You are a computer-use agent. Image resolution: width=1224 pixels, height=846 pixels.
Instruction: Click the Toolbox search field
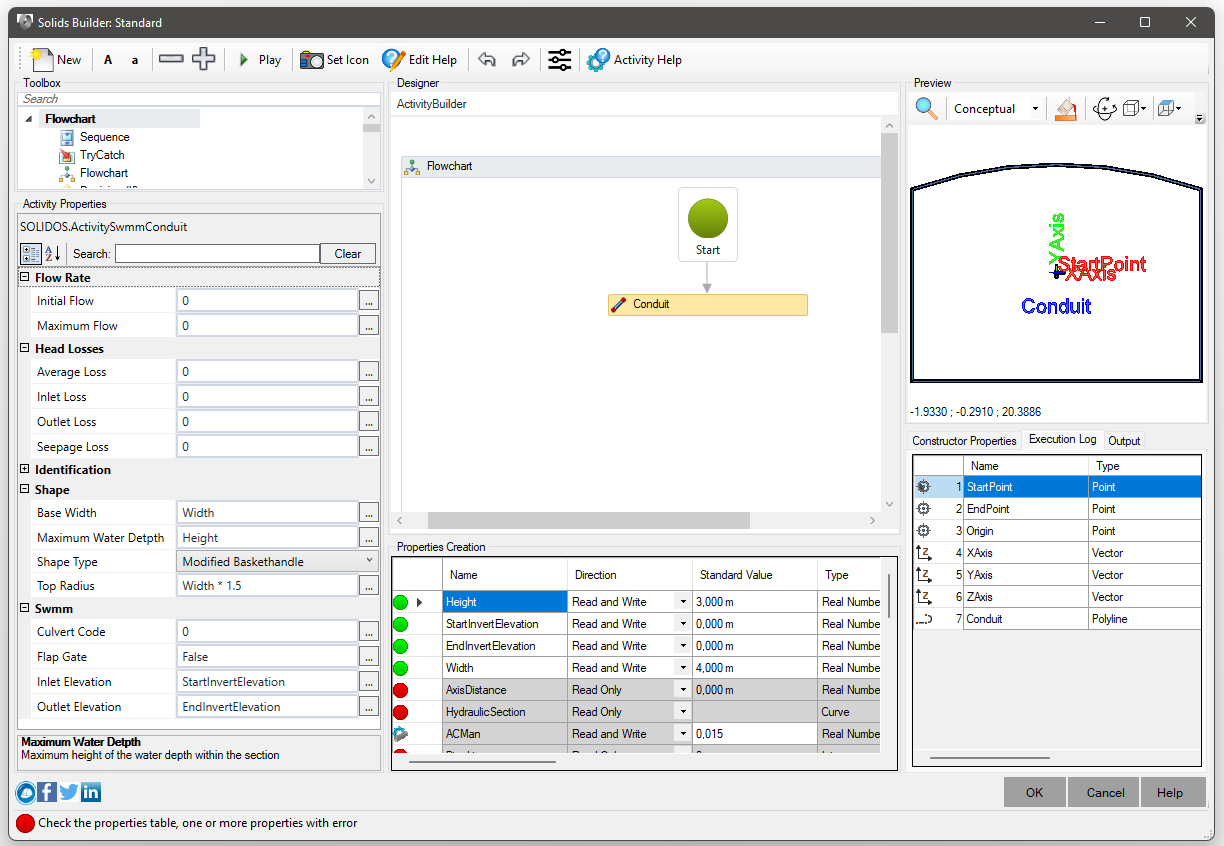pos(200,99)
